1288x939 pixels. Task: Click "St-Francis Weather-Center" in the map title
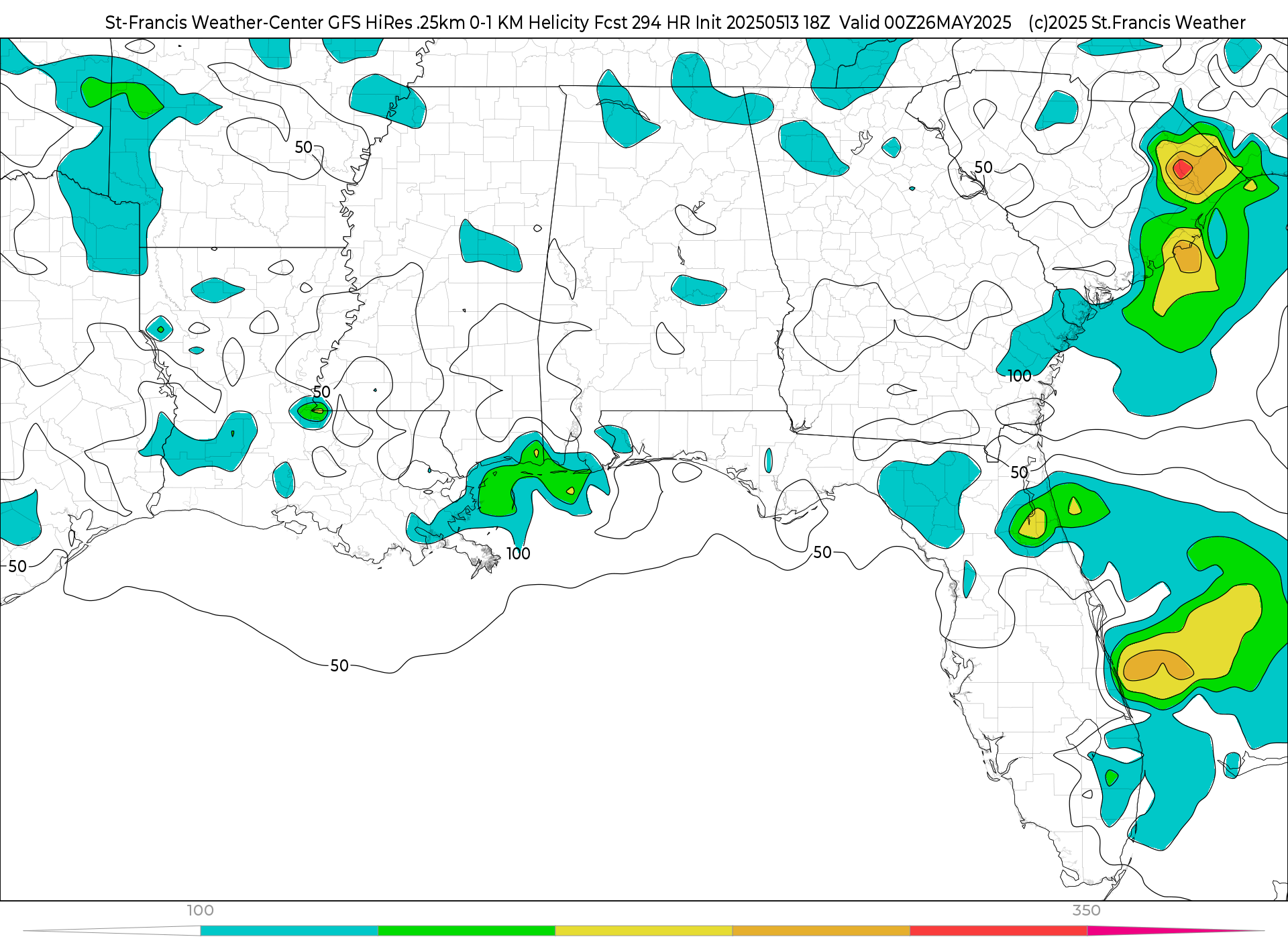tap(215, 23)
